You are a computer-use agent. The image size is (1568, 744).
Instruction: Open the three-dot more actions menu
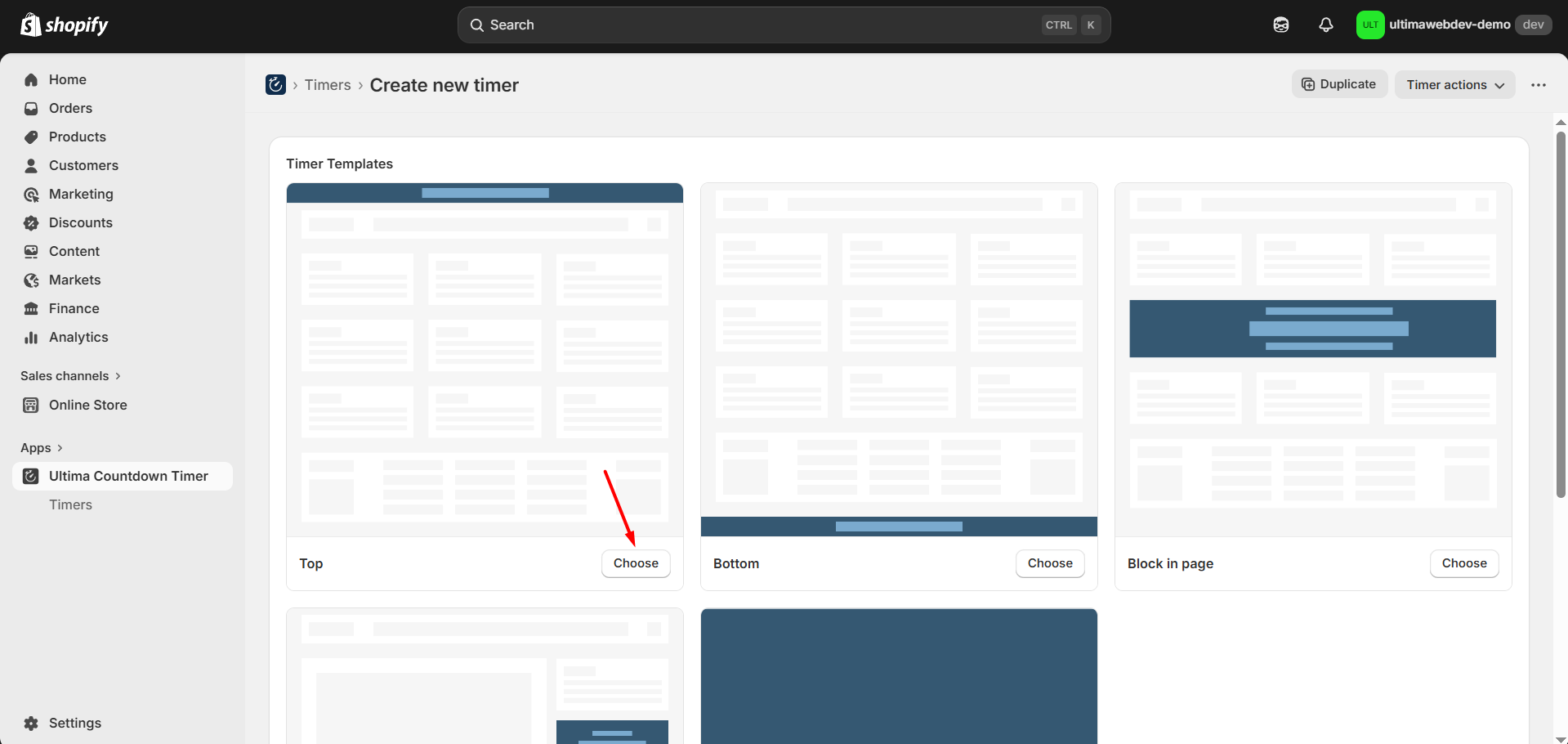pos(1539,85)
